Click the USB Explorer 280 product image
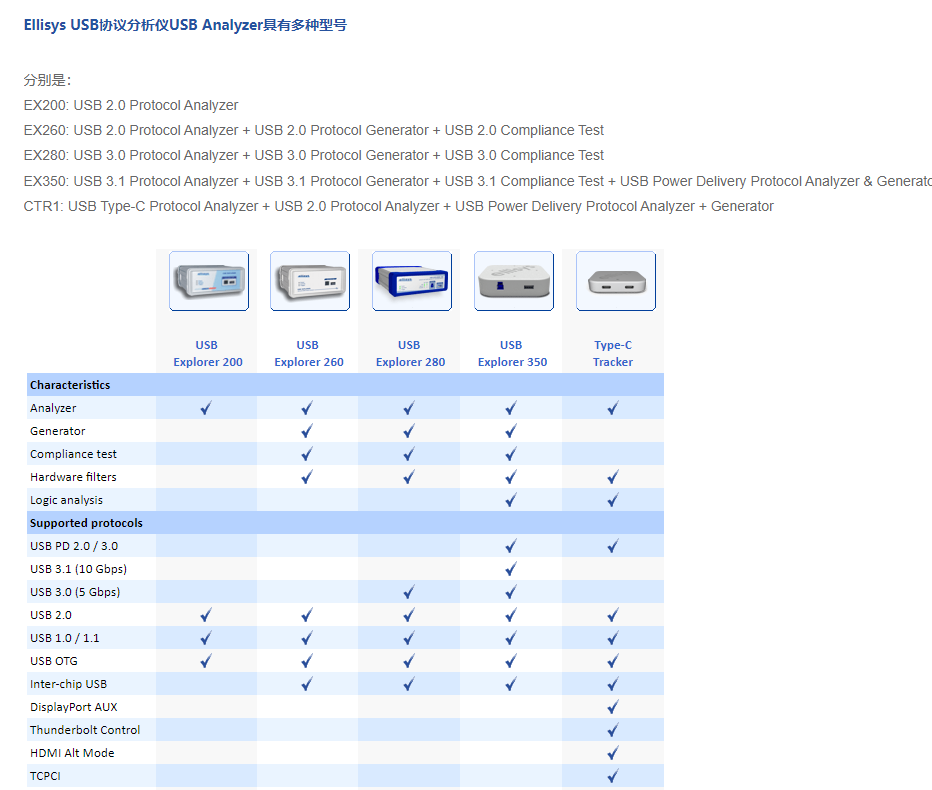The height and width of the screenshot is (790, 932). 411,281
